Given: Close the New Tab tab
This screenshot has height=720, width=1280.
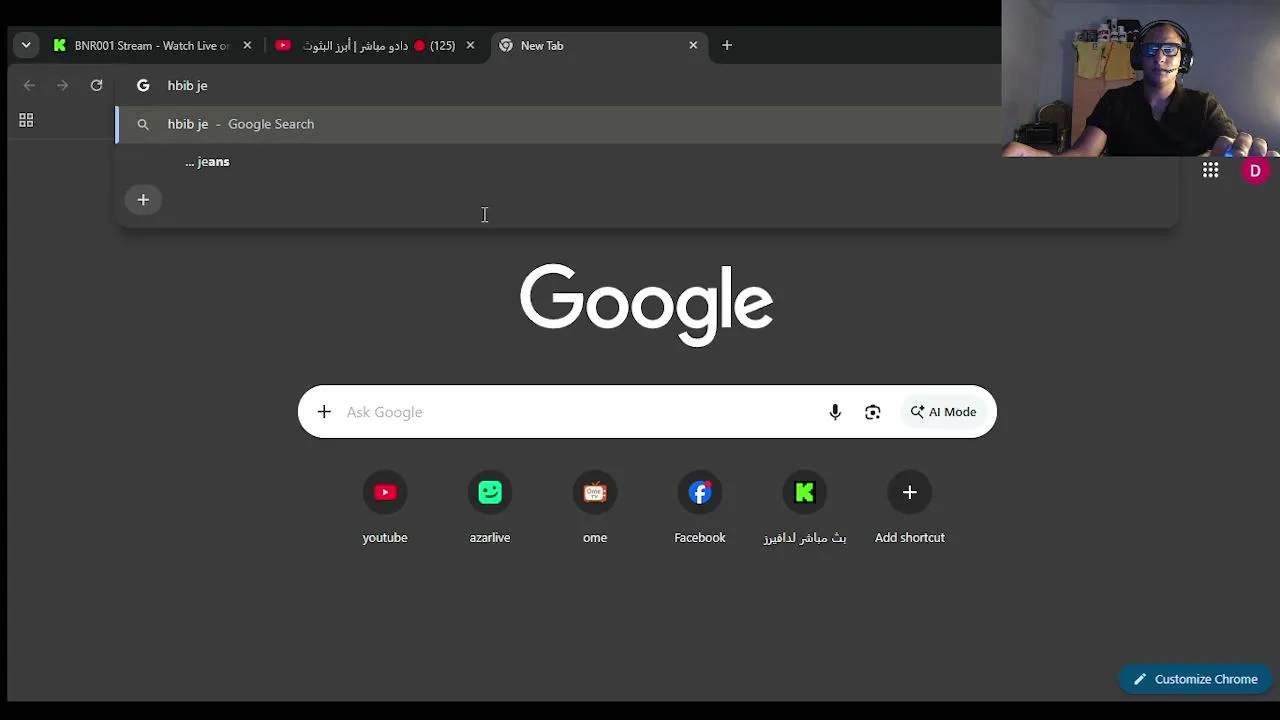Looking at the screenshot, I should (x=693, y=45).
